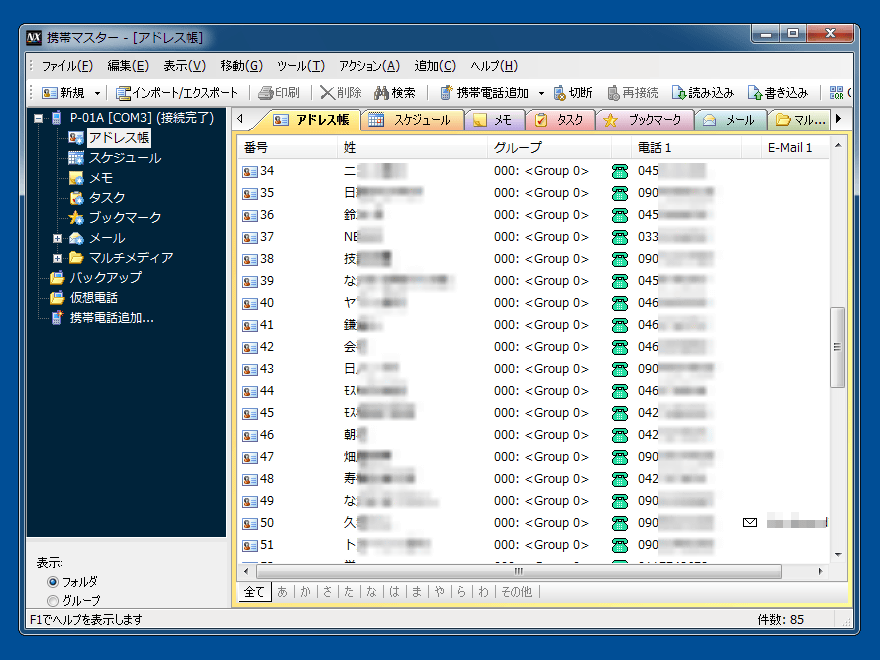Click the envelope icon in row 50
Viewport: 880px width, 660px height.
pos(750,522)
